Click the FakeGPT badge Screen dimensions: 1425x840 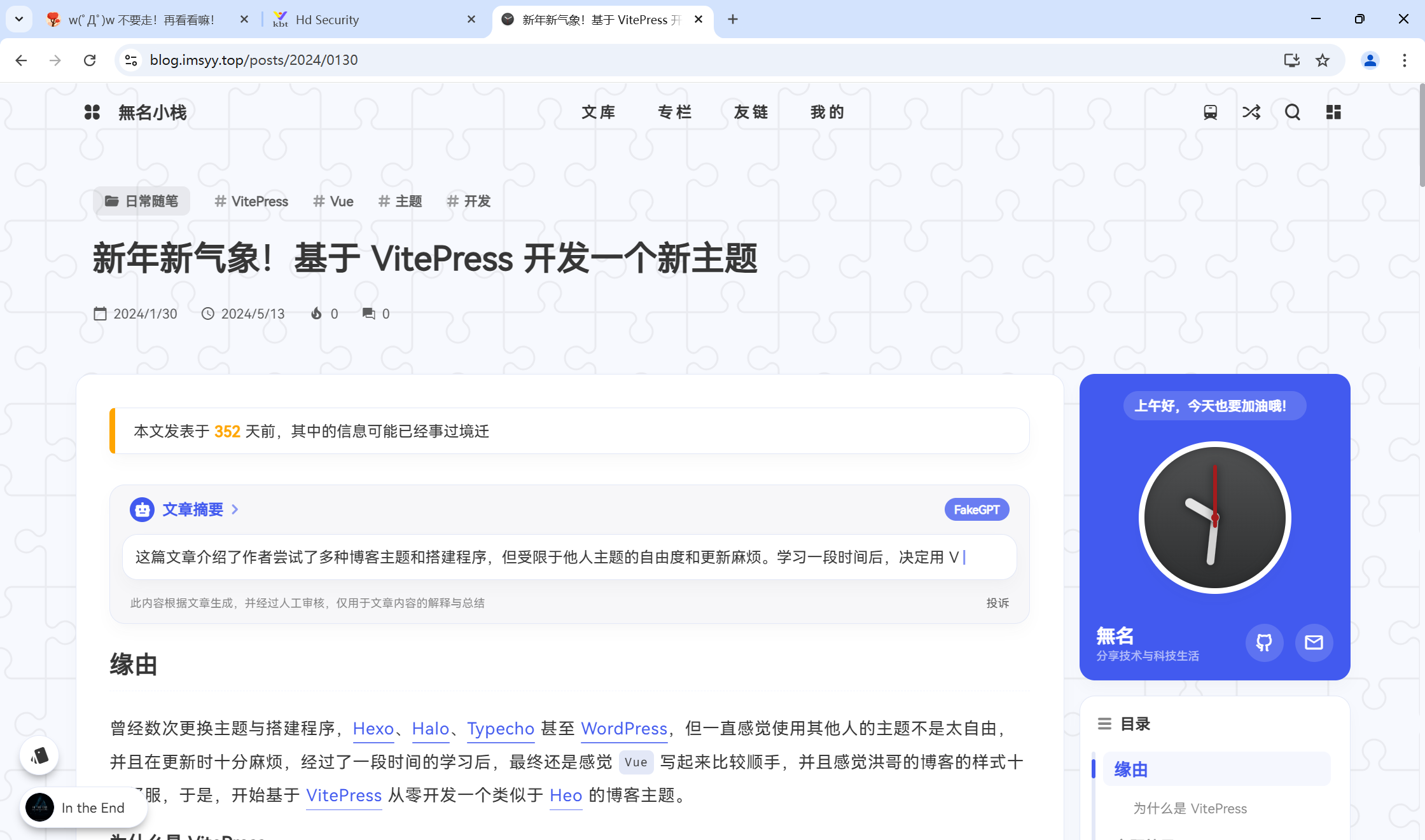tap(977, 509)
